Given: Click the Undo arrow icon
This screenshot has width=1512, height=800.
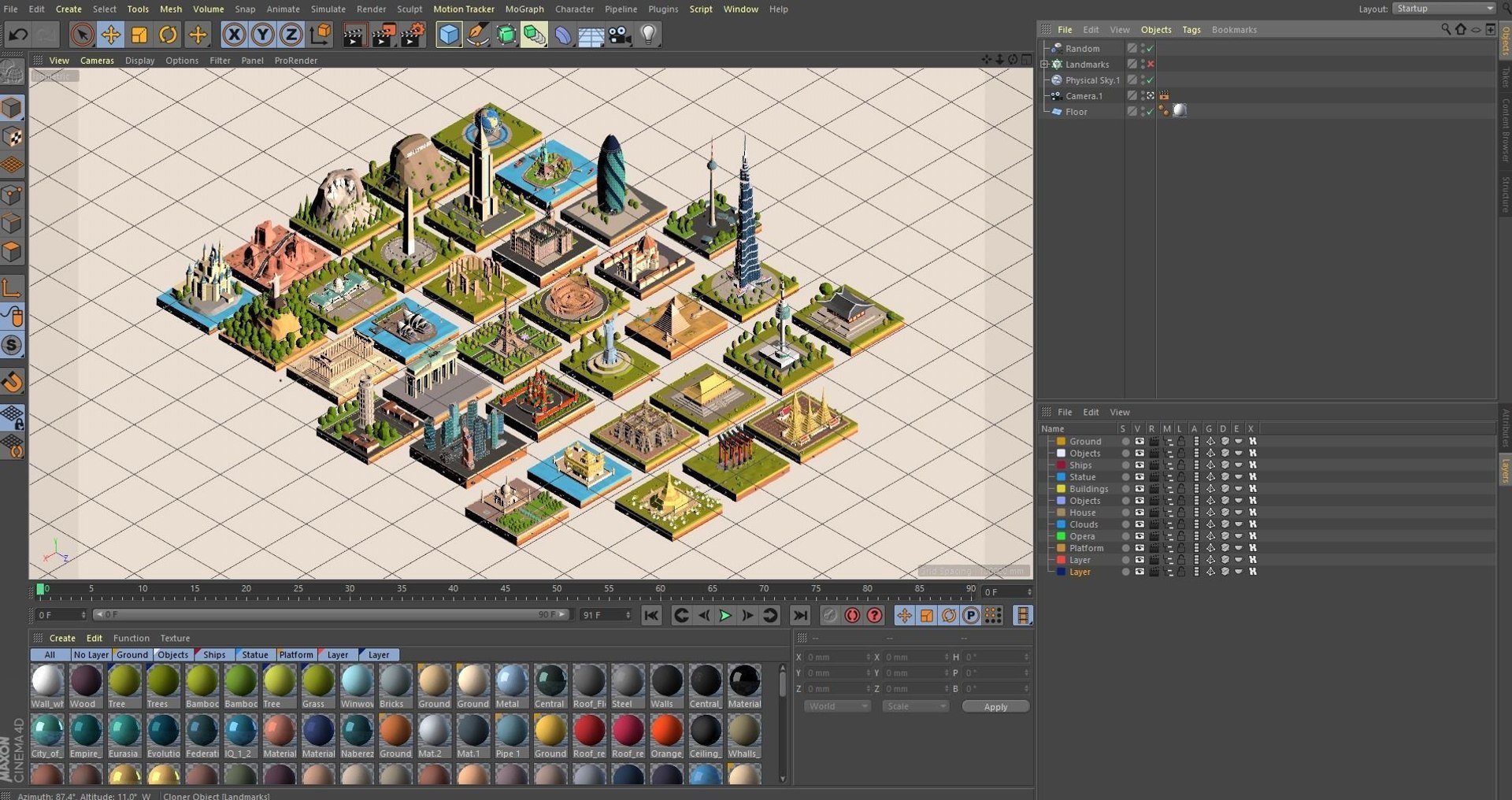Looking at the screenshot, I should coord(17,35).
